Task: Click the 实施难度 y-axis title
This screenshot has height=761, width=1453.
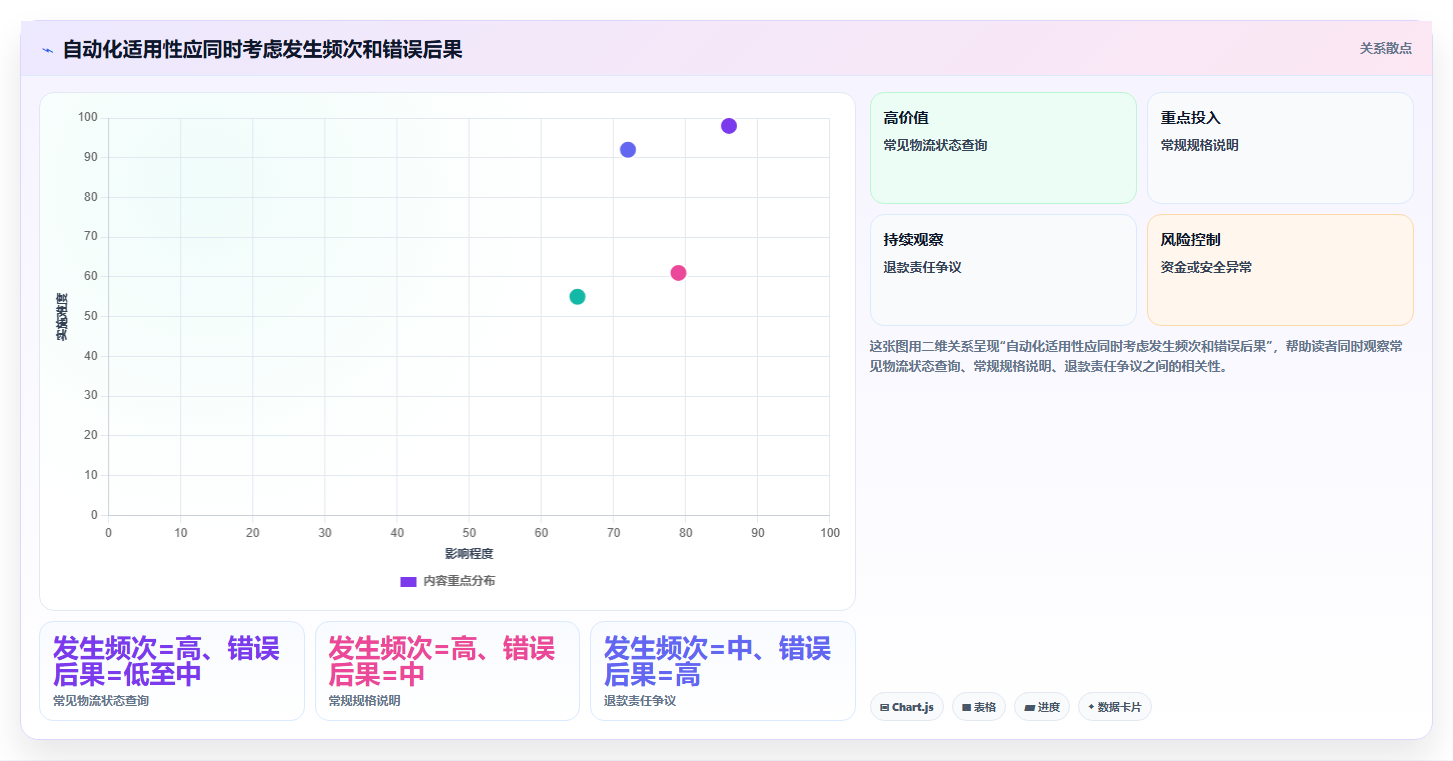Action: (x=62, y=317)
